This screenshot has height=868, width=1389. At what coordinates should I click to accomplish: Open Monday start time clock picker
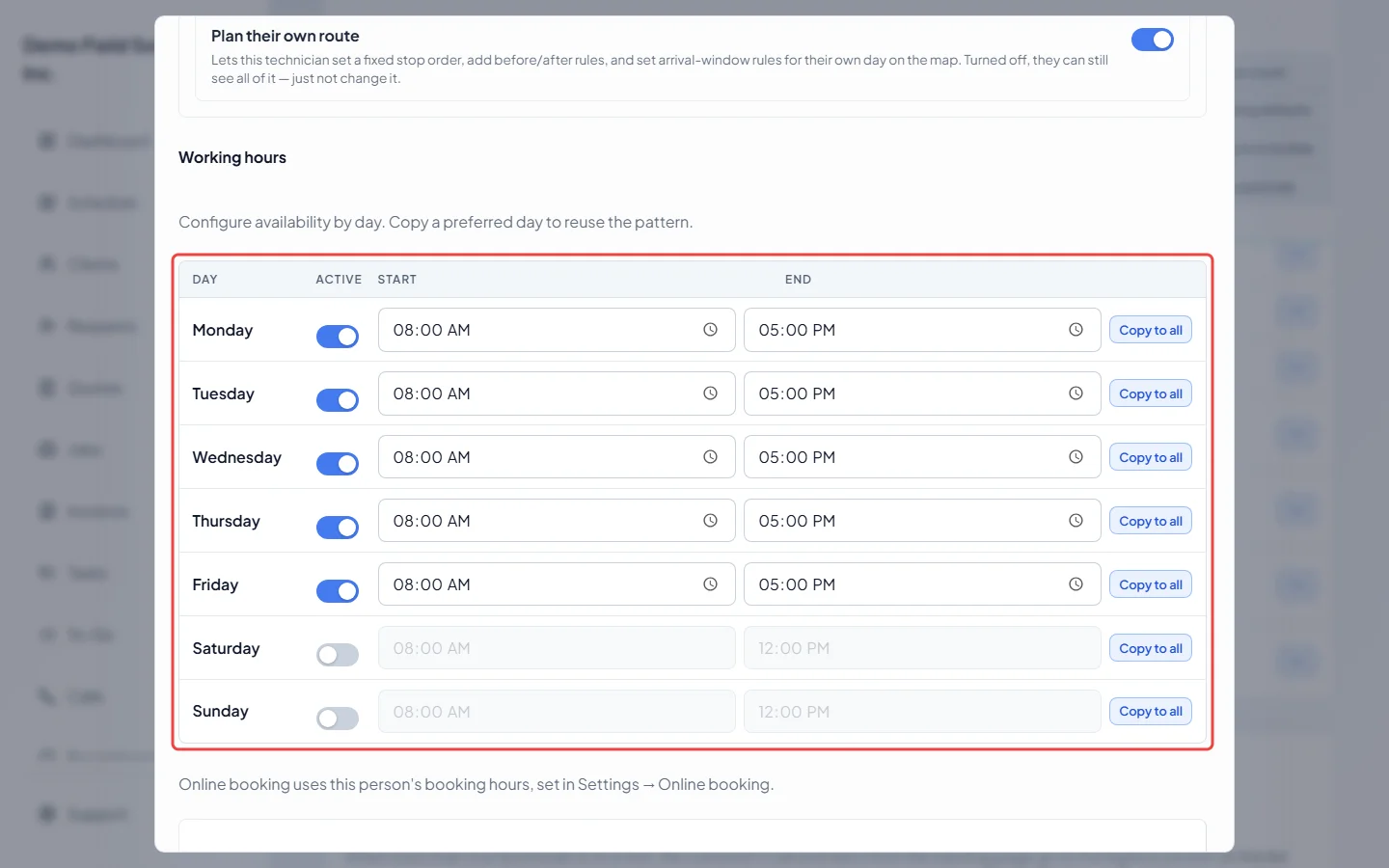point(710,330)
